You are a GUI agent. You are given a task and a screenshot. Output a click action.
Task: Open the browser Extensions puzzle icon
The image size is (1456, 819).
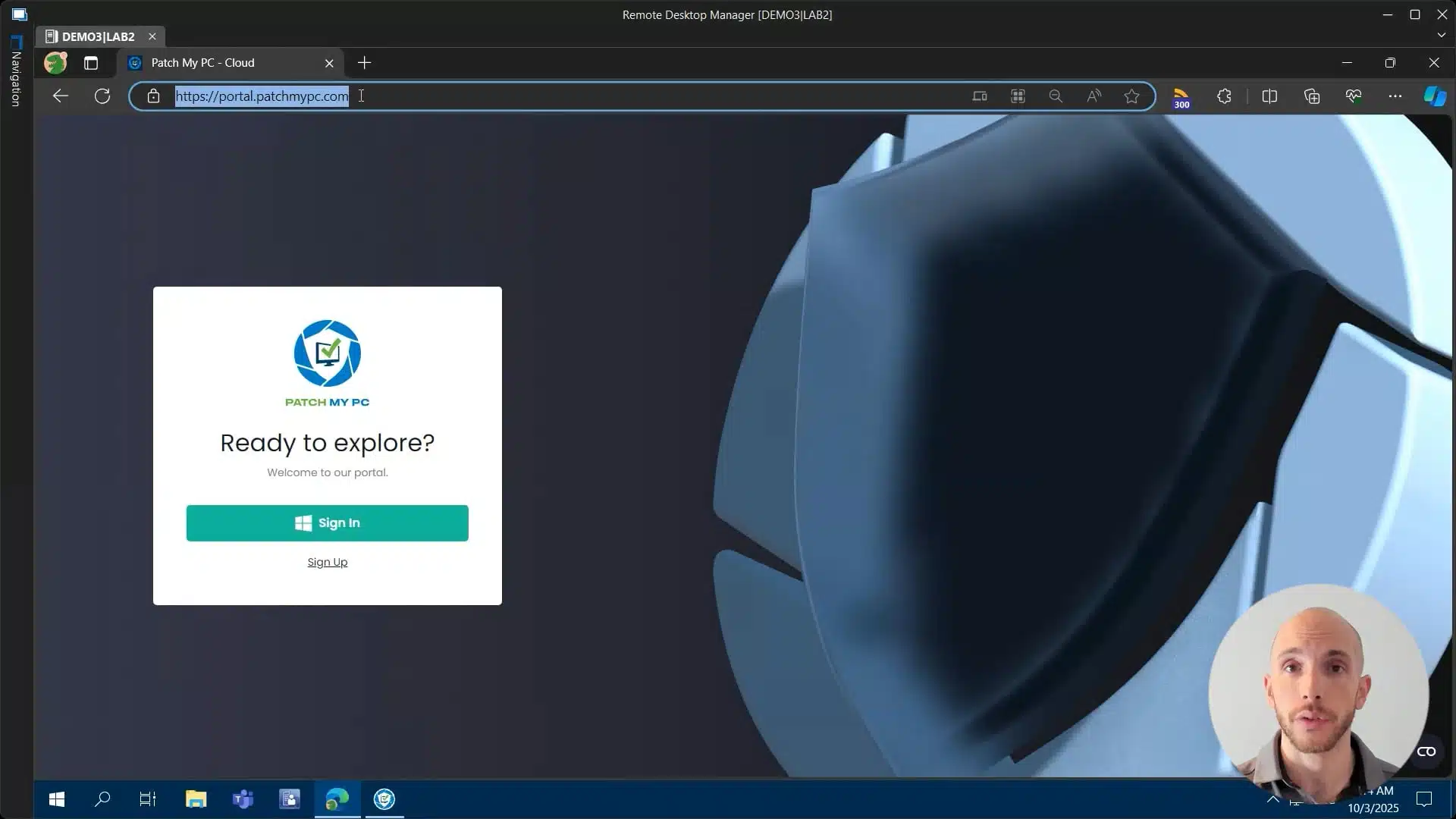1224,96
